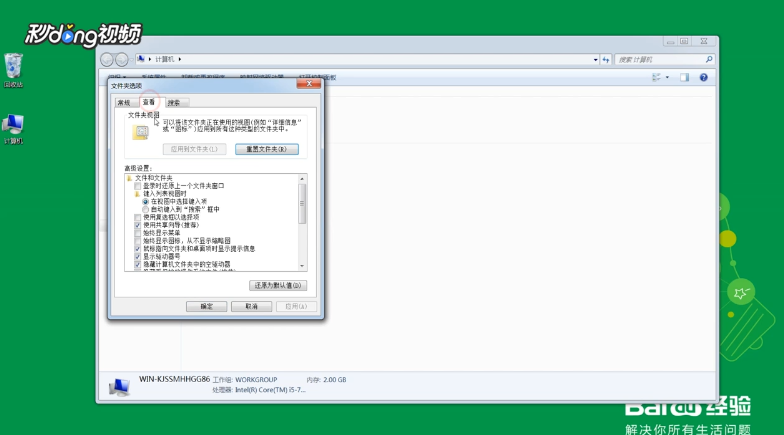Click the 重置文件夹(R) button

pos(266,149)
